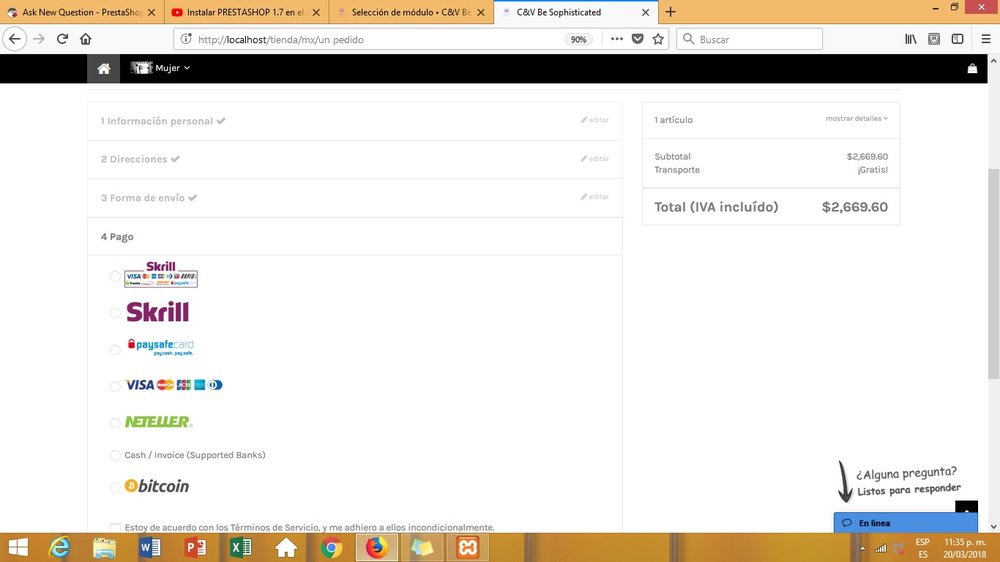This screenshot has height=562, width=1000.
Task: Open the Firefox hamburger menu
Action: (986, 39)
